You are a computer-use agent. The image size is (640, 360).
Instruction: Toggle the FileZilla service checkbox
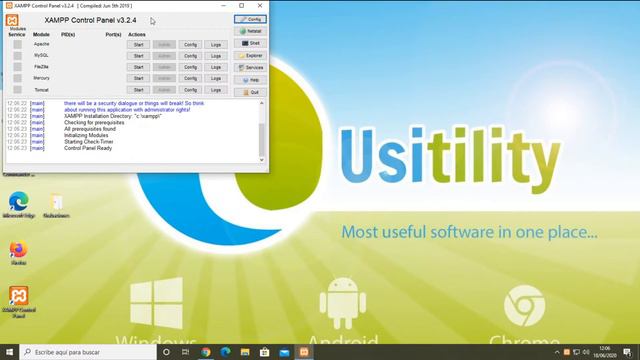pyautogui.click(x=17, y=67)
